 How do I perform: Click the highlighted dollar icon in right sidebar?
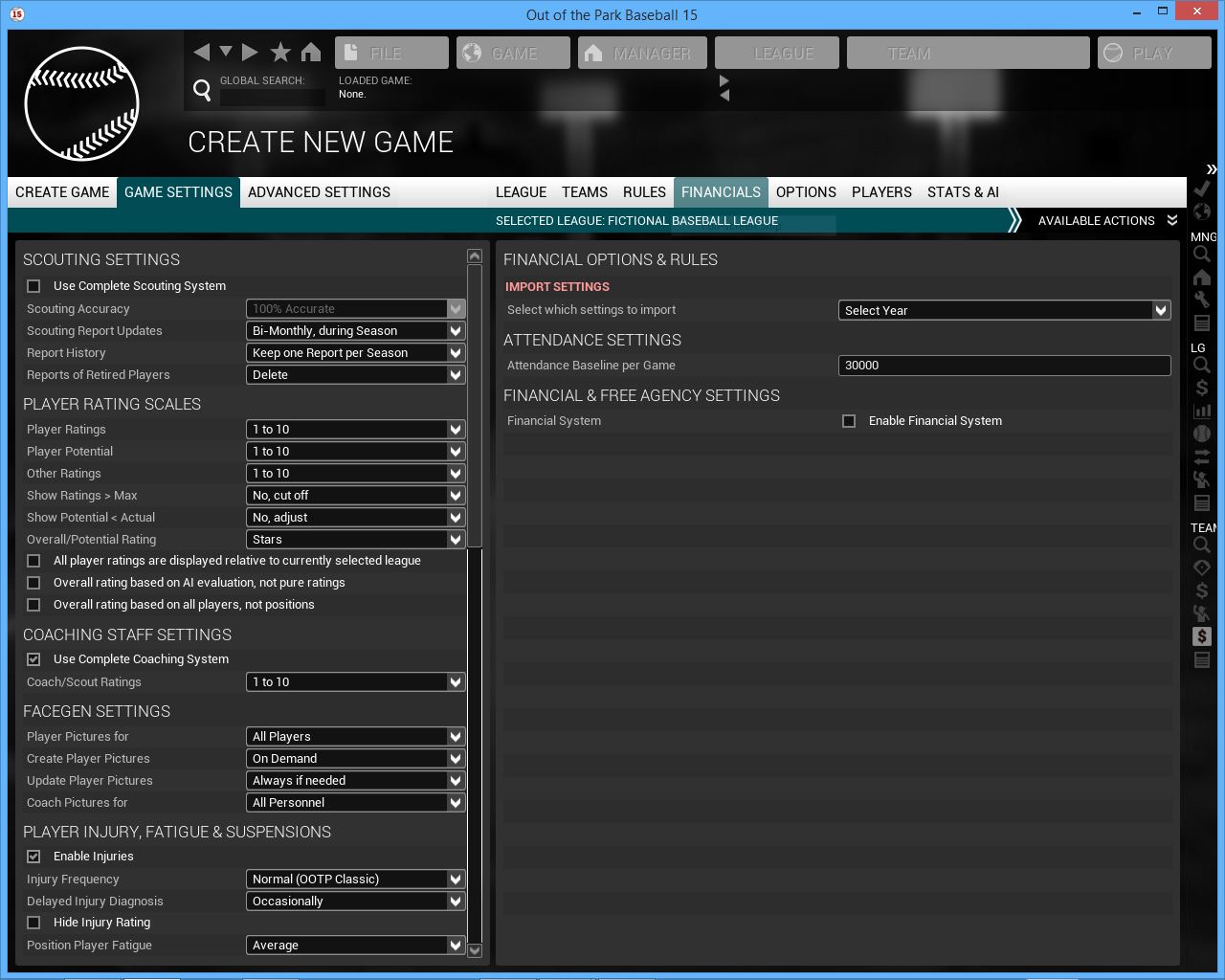[1202, 636]
